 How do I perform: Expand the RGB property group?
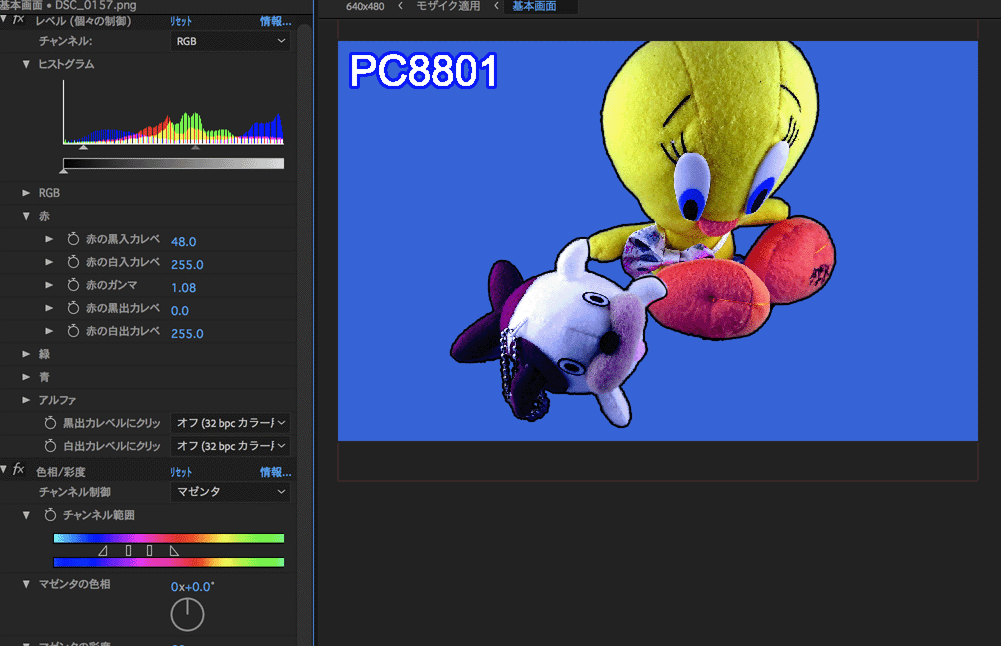(26, 193)
